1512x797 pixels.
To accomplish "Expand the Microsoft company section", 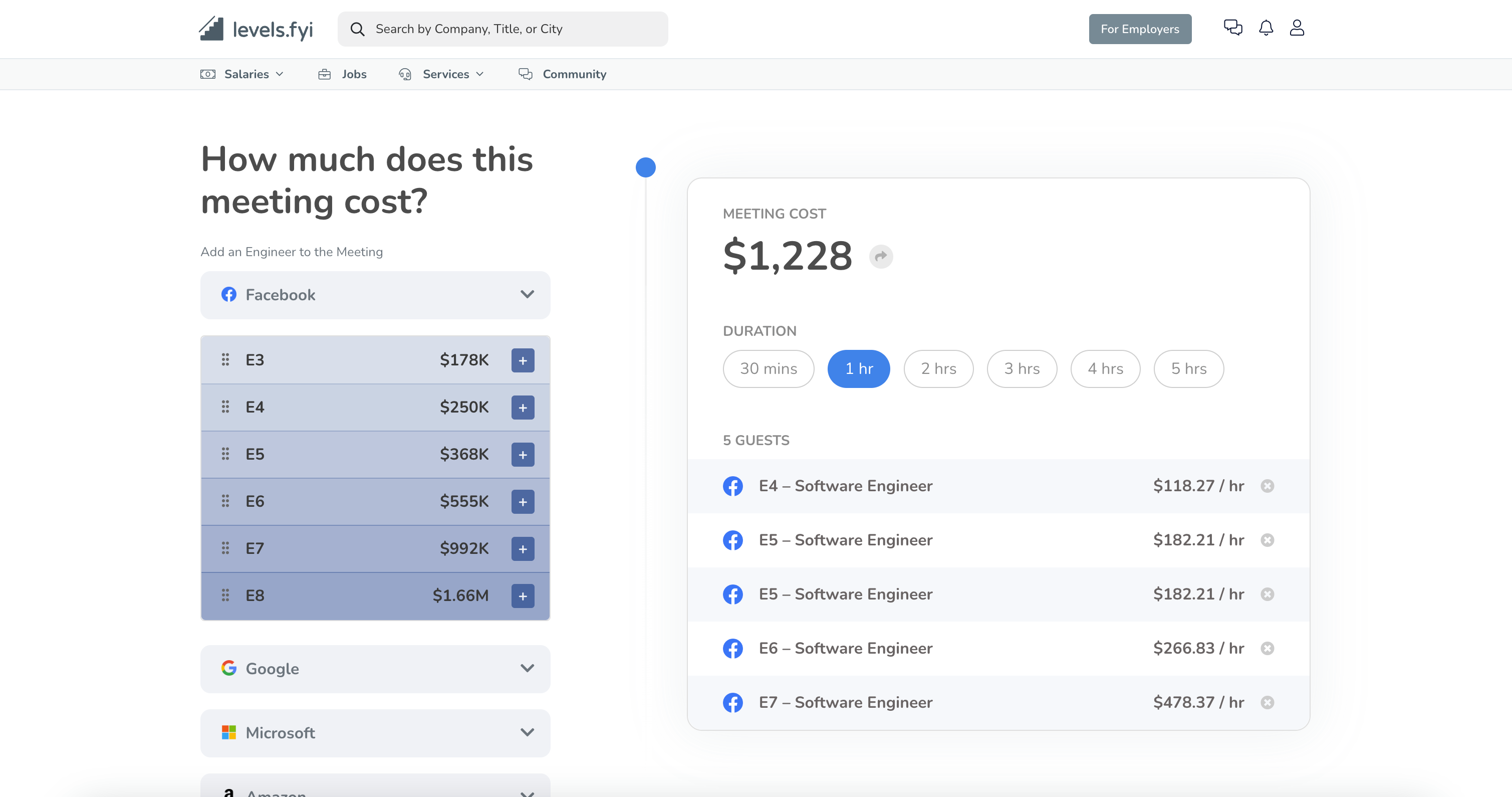I will 375,733.
